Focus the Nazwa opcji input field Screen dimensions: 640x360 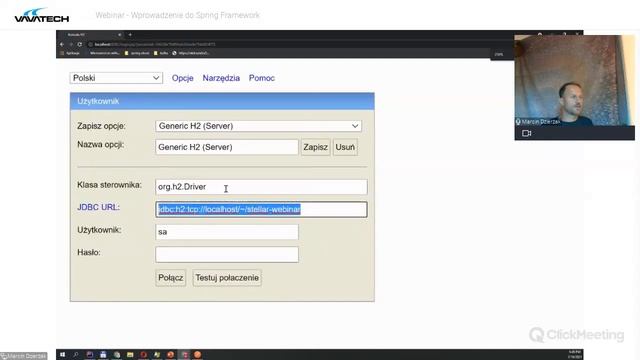227,147
